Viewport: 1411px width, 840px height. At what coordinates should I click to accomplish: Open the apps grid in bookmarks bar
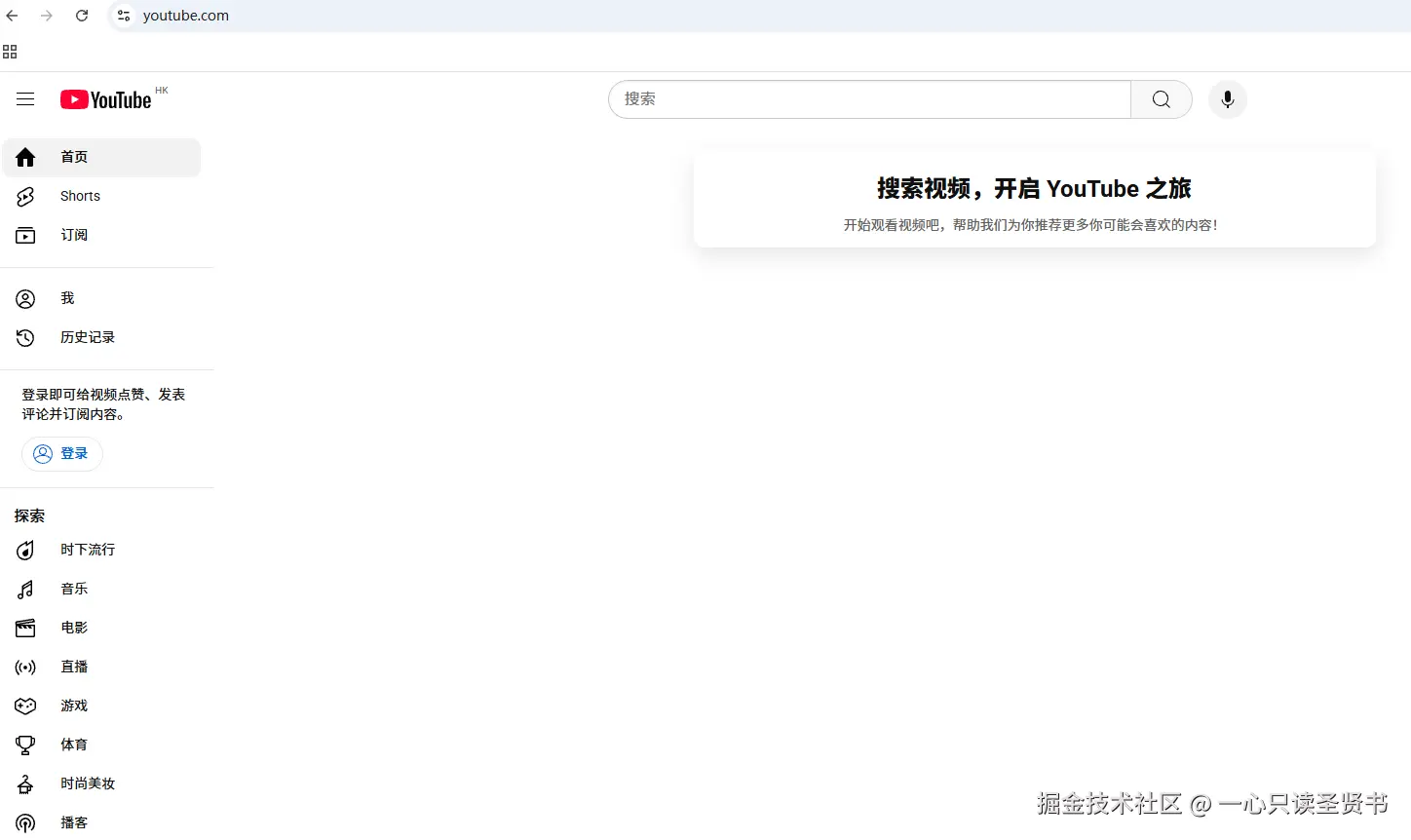[10, 52]
